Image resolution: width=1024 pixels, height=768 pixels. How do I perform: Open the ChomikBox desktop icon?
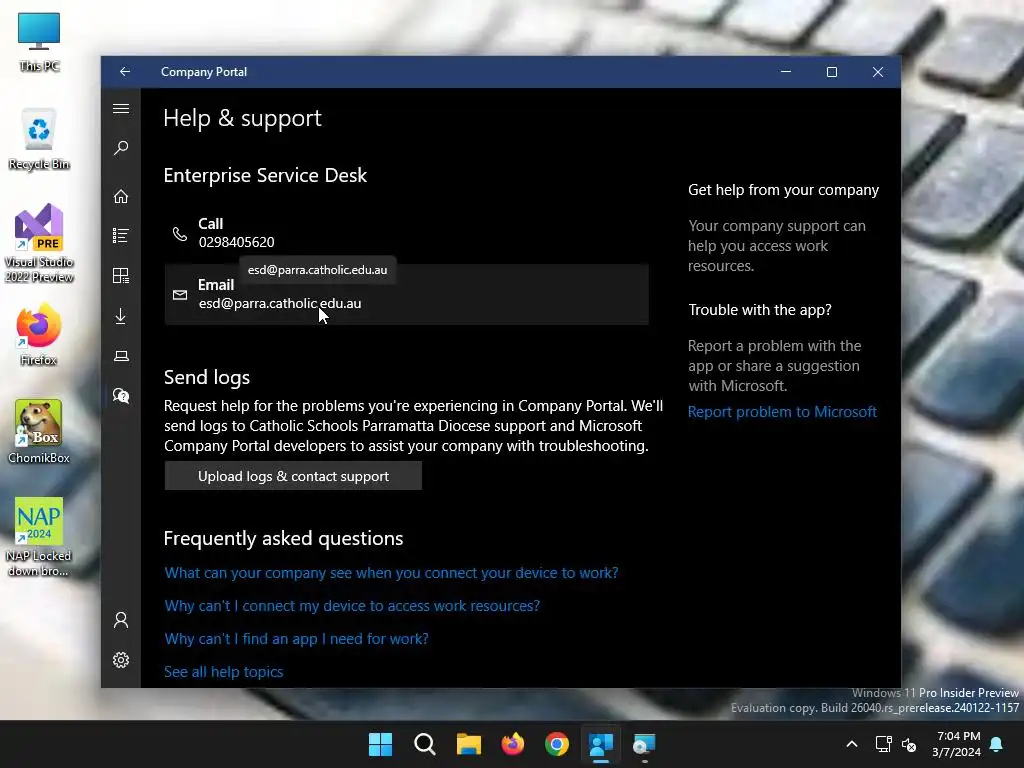click(x=39, y=432)
